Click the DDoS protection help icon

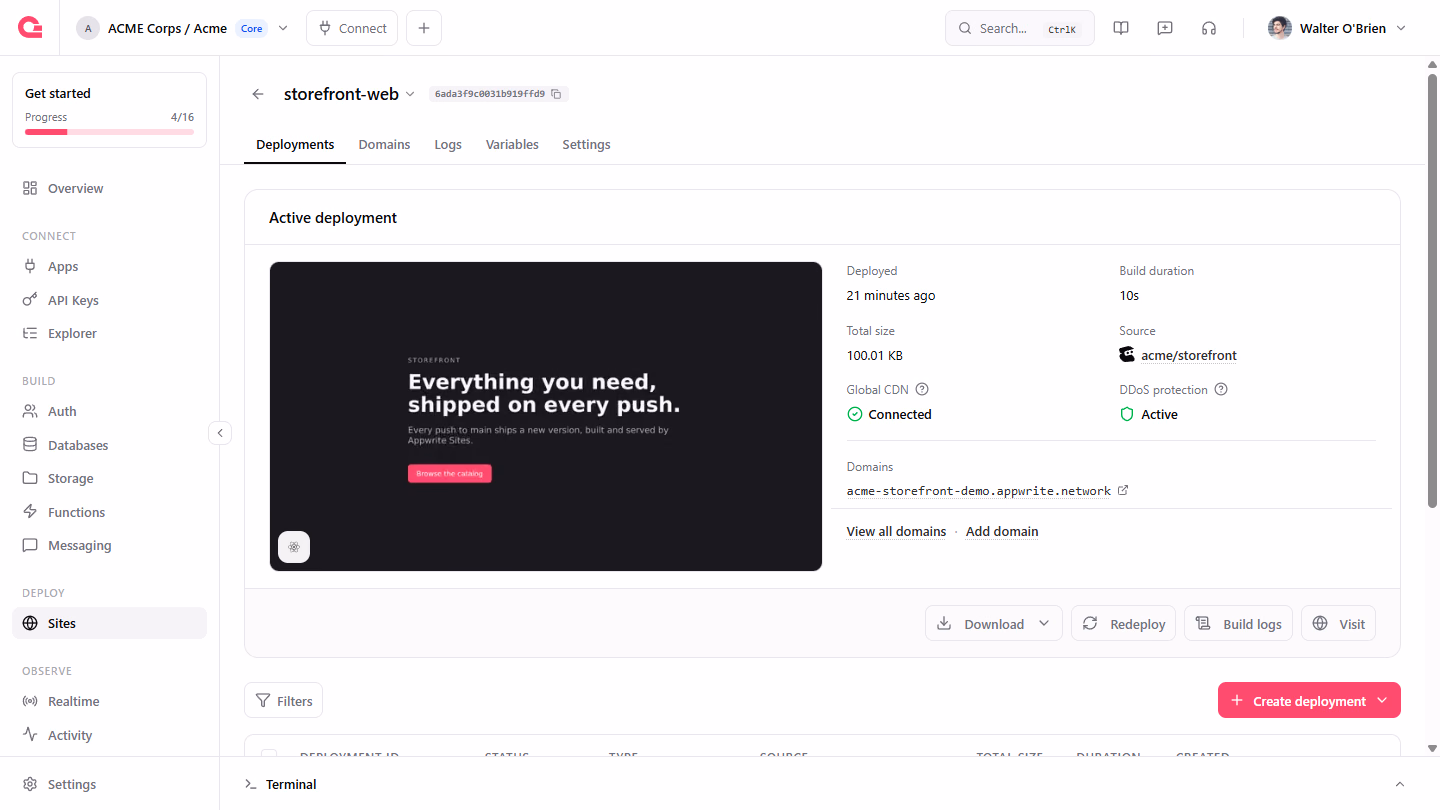point(1221,389)
